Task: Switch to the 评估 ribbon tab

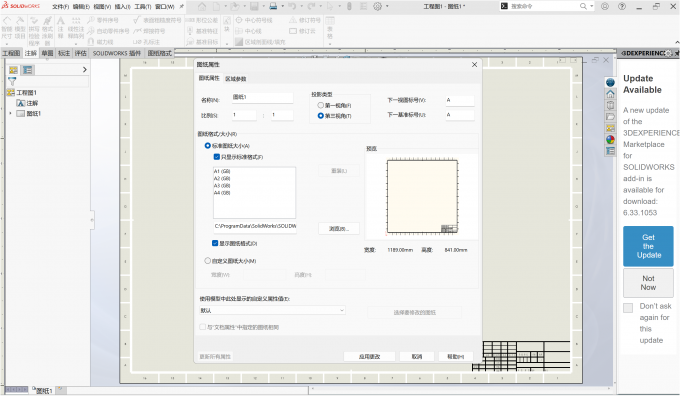Action: point(81,53)
